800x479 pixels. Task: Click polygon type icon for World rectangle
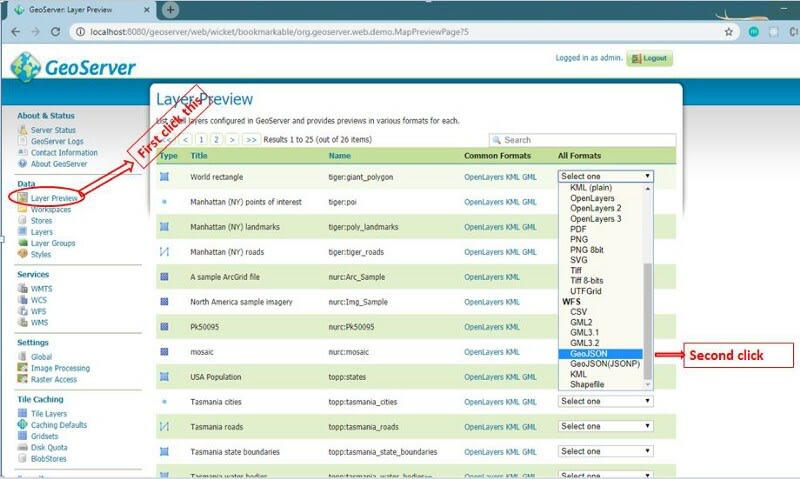164,177
